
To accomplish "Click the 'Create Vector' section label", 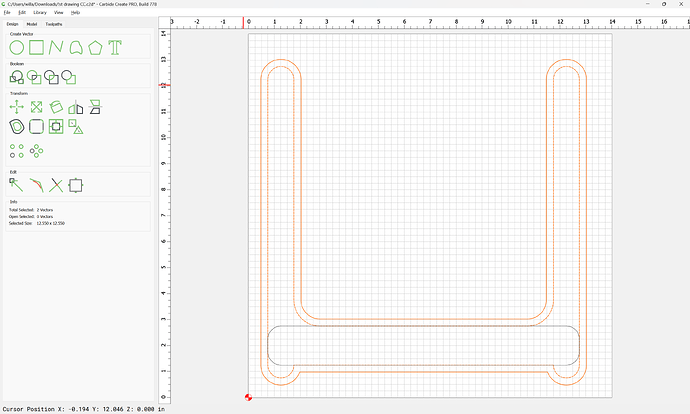I will (x=22, y=34).
